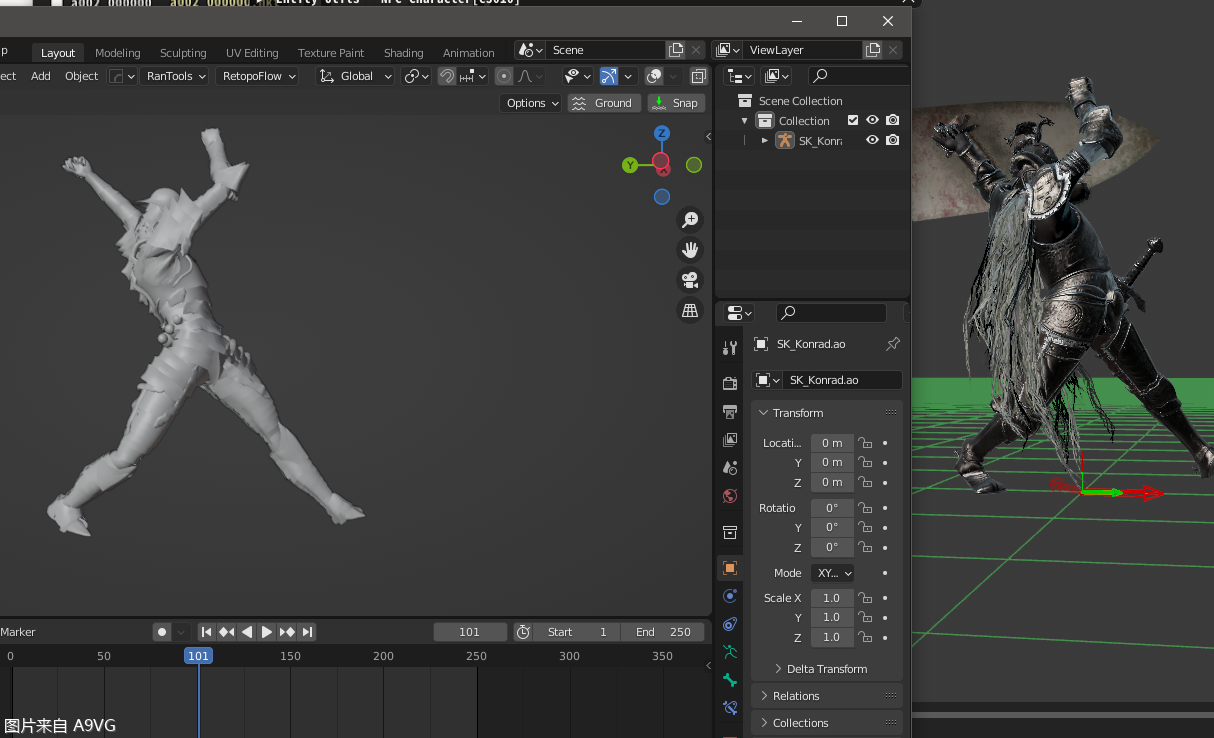The image size is (1214, 738).
Task: Open the Bone properties tab
Action: point(730,680)
